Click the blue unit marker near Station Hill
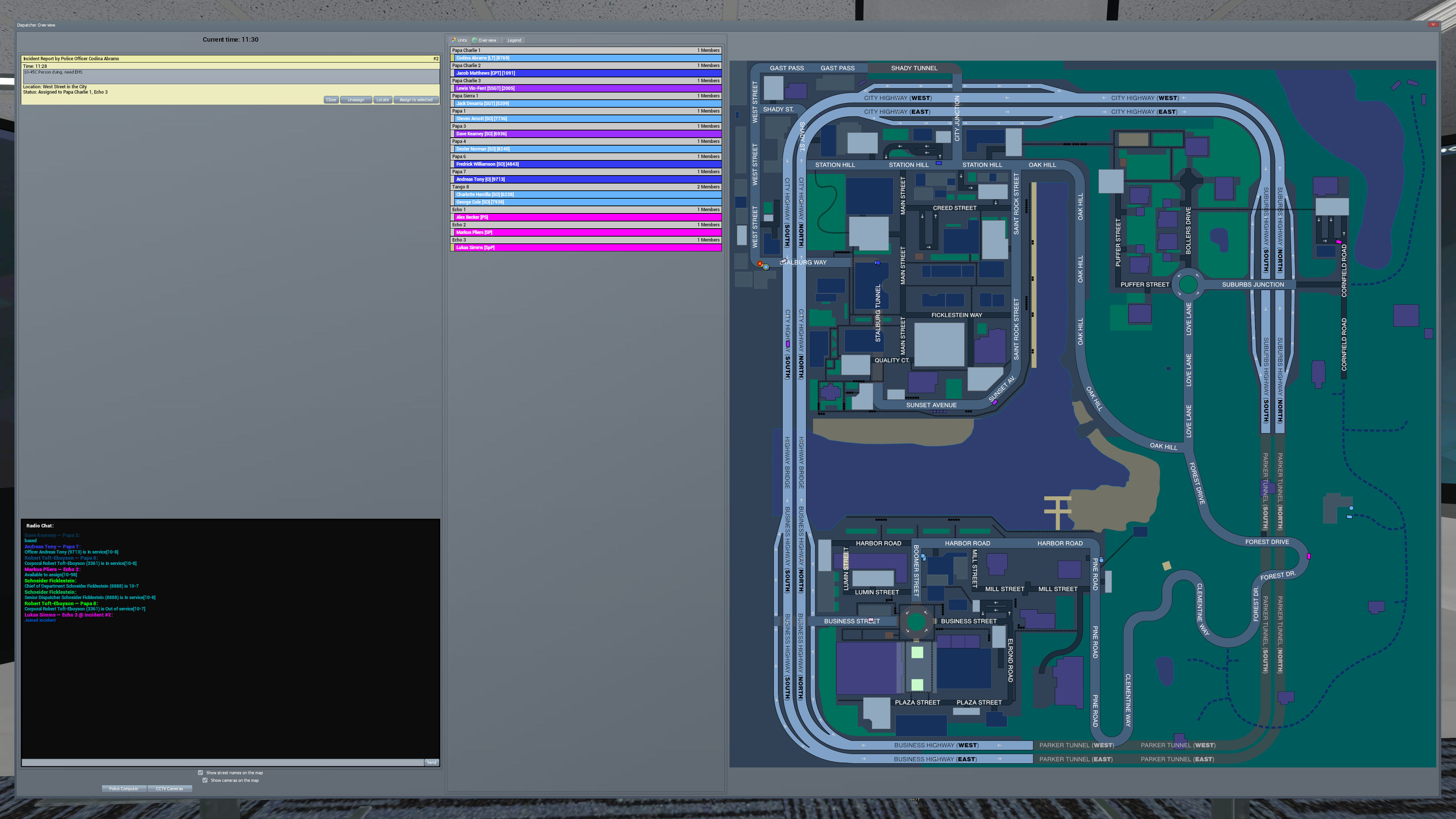Image resolution: width=1456 pixels, height=819 pixels. [x=938, y=163]
